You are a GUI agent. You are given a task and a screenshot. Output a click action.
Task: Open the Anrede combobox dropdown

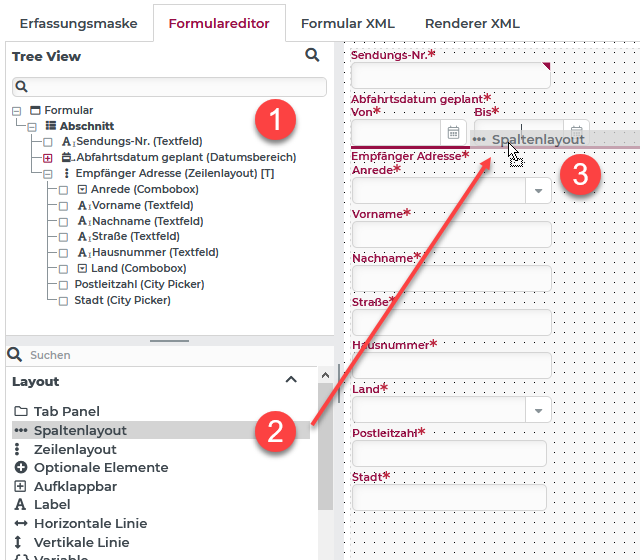click(538, 191)
